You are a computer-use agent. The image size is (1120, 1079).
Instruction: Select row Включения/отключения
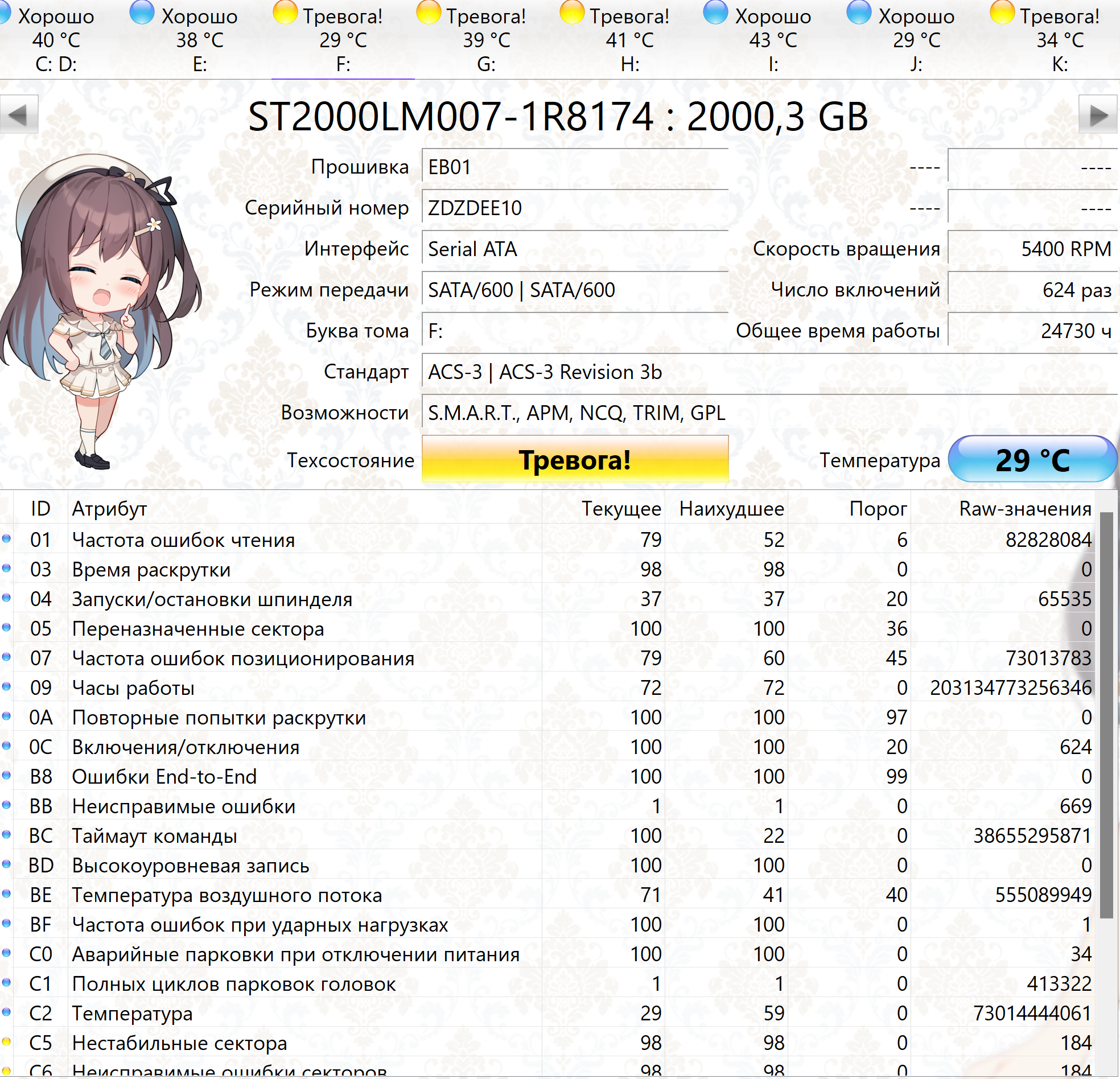(547, 747)
